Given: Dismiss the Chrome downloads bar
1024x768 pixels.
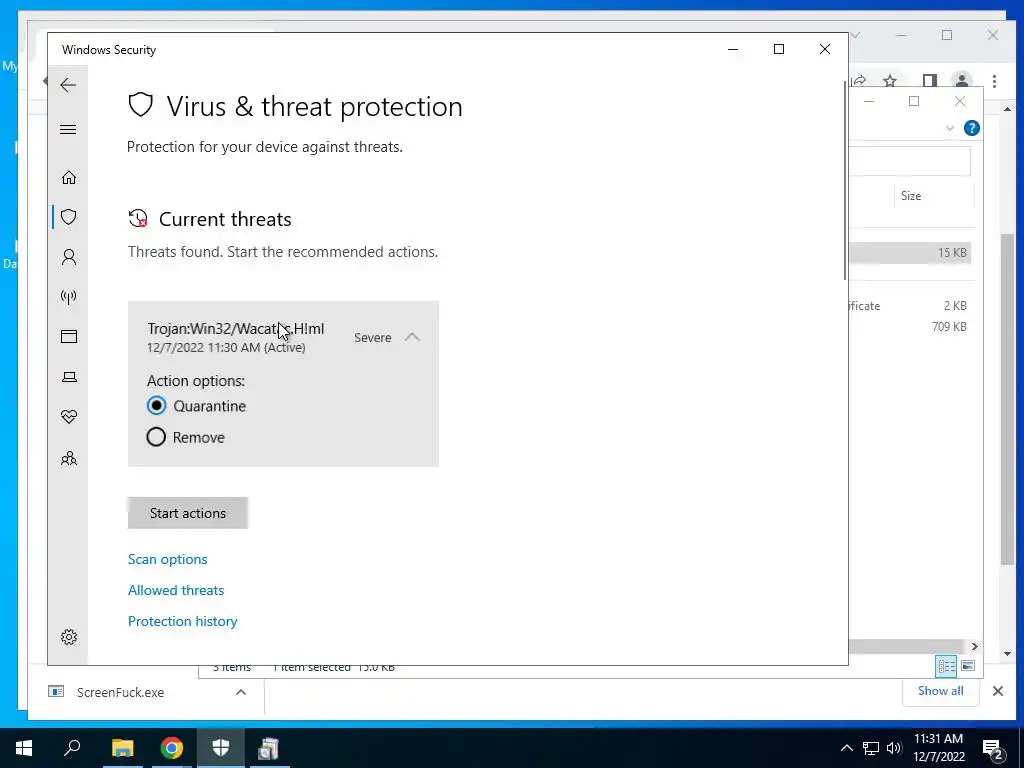Looking at the screenshot, I should click(x=998, y=691).
